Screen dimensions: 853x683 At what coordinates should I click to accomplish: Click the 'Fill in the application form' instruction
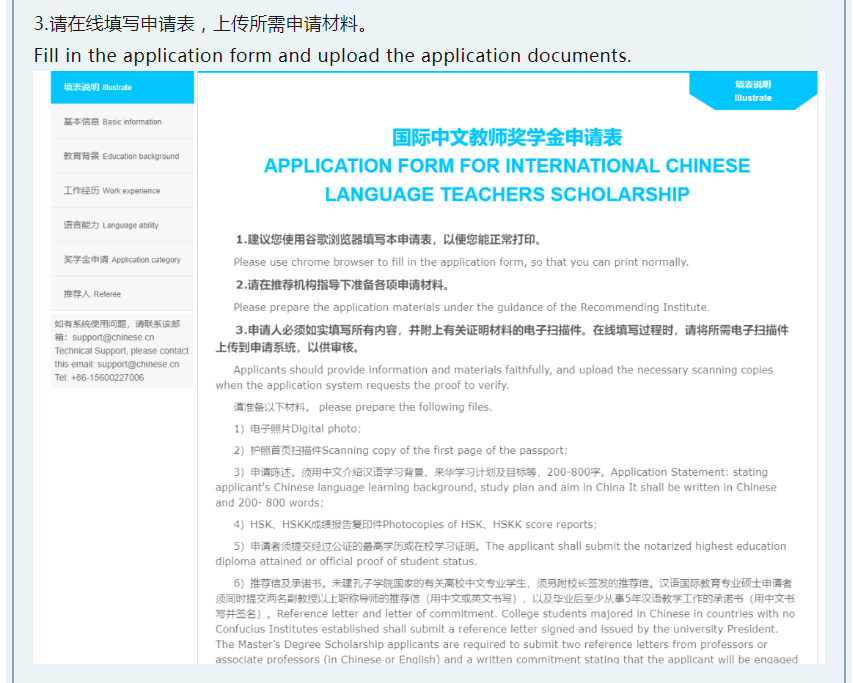click(332, 56)
